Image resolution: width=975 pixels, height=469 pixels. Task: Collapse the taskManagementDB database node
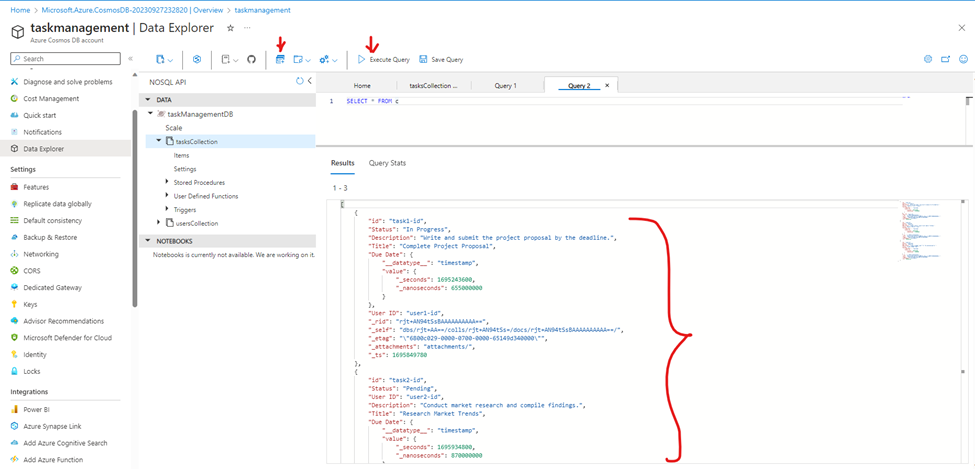[x=150, y=114]
